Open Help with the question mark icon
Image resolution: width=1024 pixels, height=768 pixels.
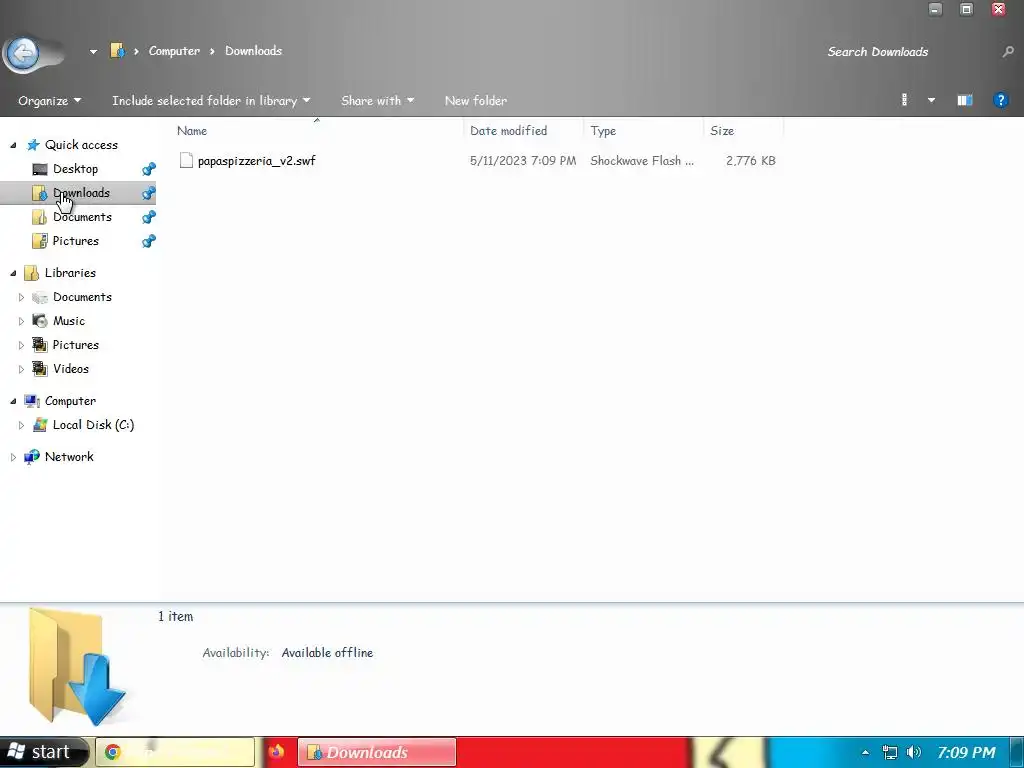pos(1000,100)
